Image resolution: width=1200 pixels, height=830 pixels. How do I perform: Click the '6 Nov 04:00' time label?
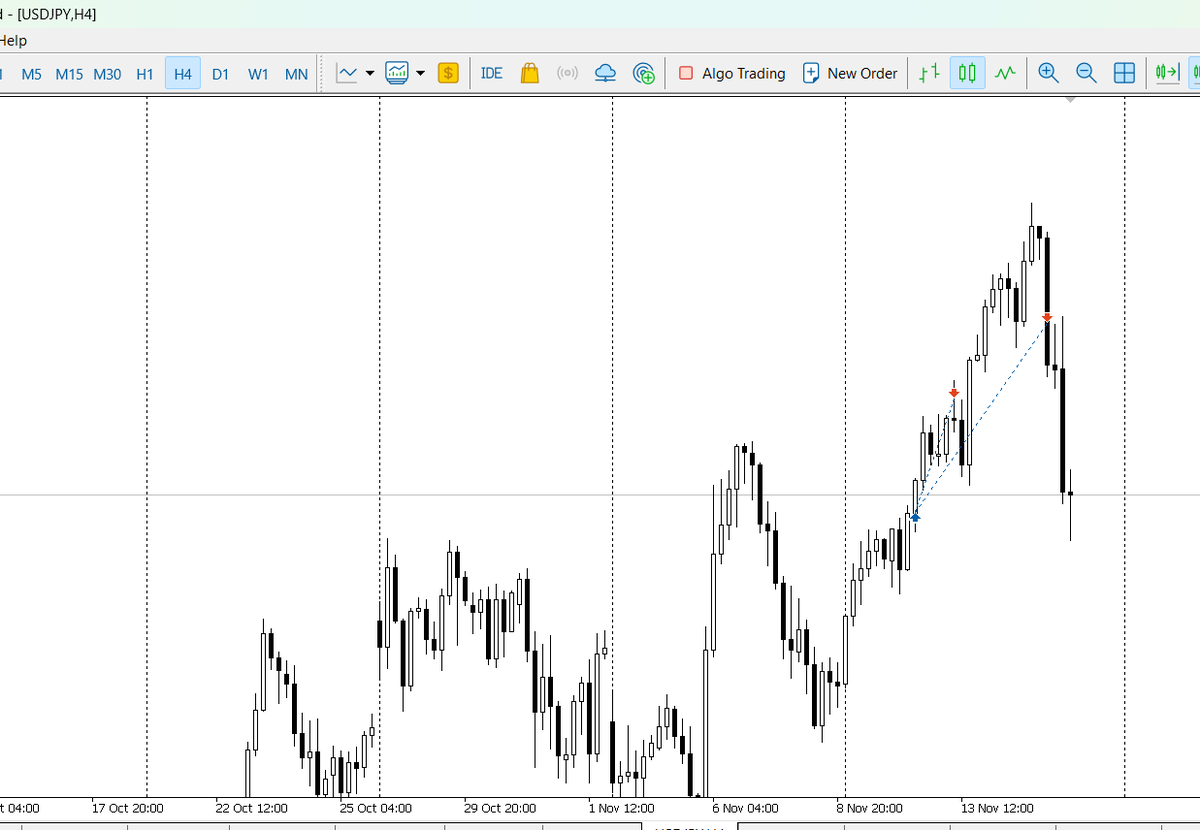click(x=745, y=808)
